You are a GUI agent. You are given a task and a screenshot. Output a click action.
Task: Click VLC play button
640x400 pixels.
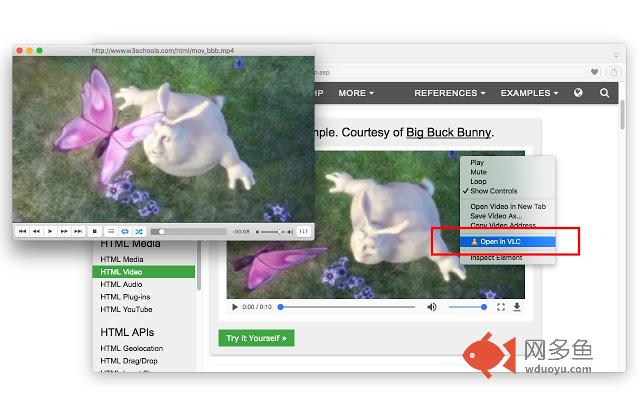(x=50, y=231)
